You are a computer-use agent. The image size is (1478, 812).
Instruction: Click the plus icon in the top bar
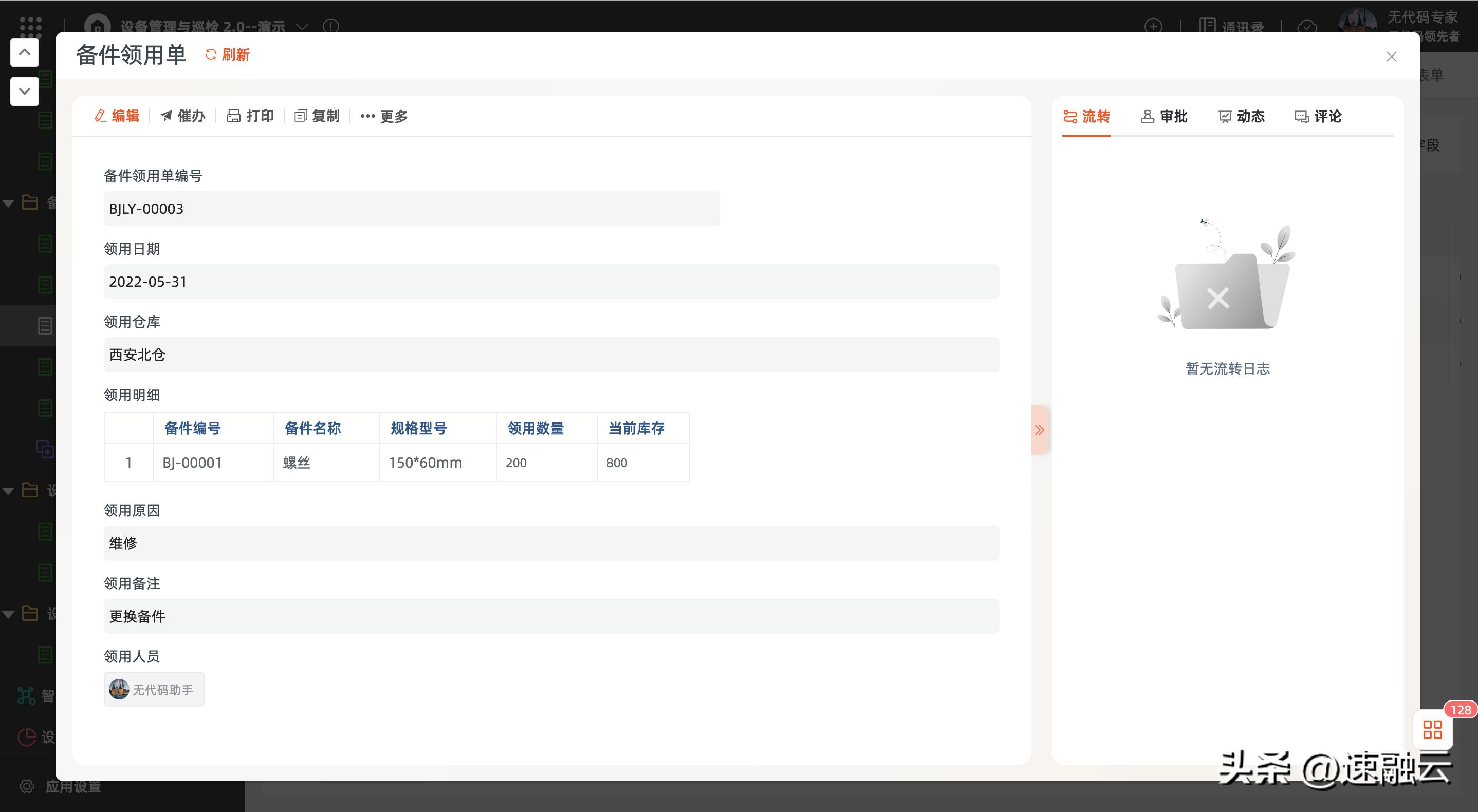coord(1153,26)
